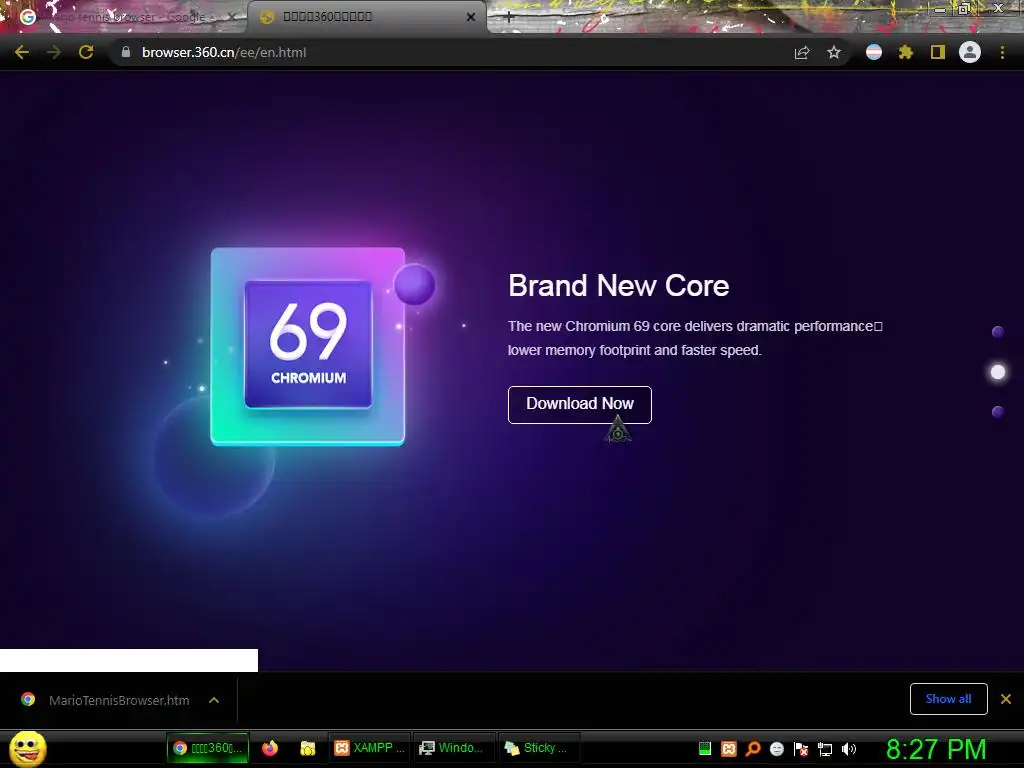1024x768 pixels.
Task: Minimize the Chrome window
Action: pos(940,9)
